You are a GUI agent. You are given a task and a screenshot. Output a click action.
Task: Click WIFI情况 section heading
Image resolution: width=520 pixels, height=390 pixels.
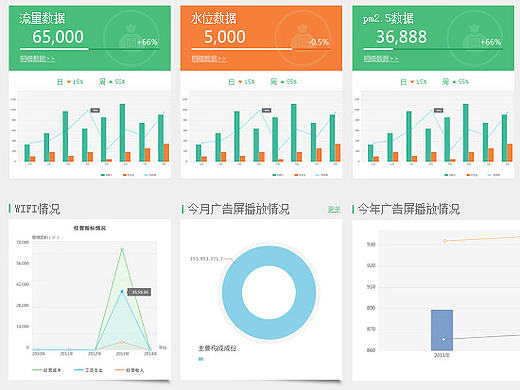pyautogui.click(x=37, y=209)
